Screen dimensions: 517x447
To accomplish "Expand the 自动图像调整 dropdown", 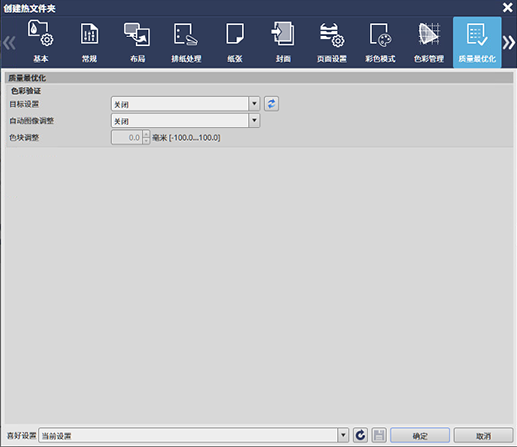I will [x=254, y=121].
